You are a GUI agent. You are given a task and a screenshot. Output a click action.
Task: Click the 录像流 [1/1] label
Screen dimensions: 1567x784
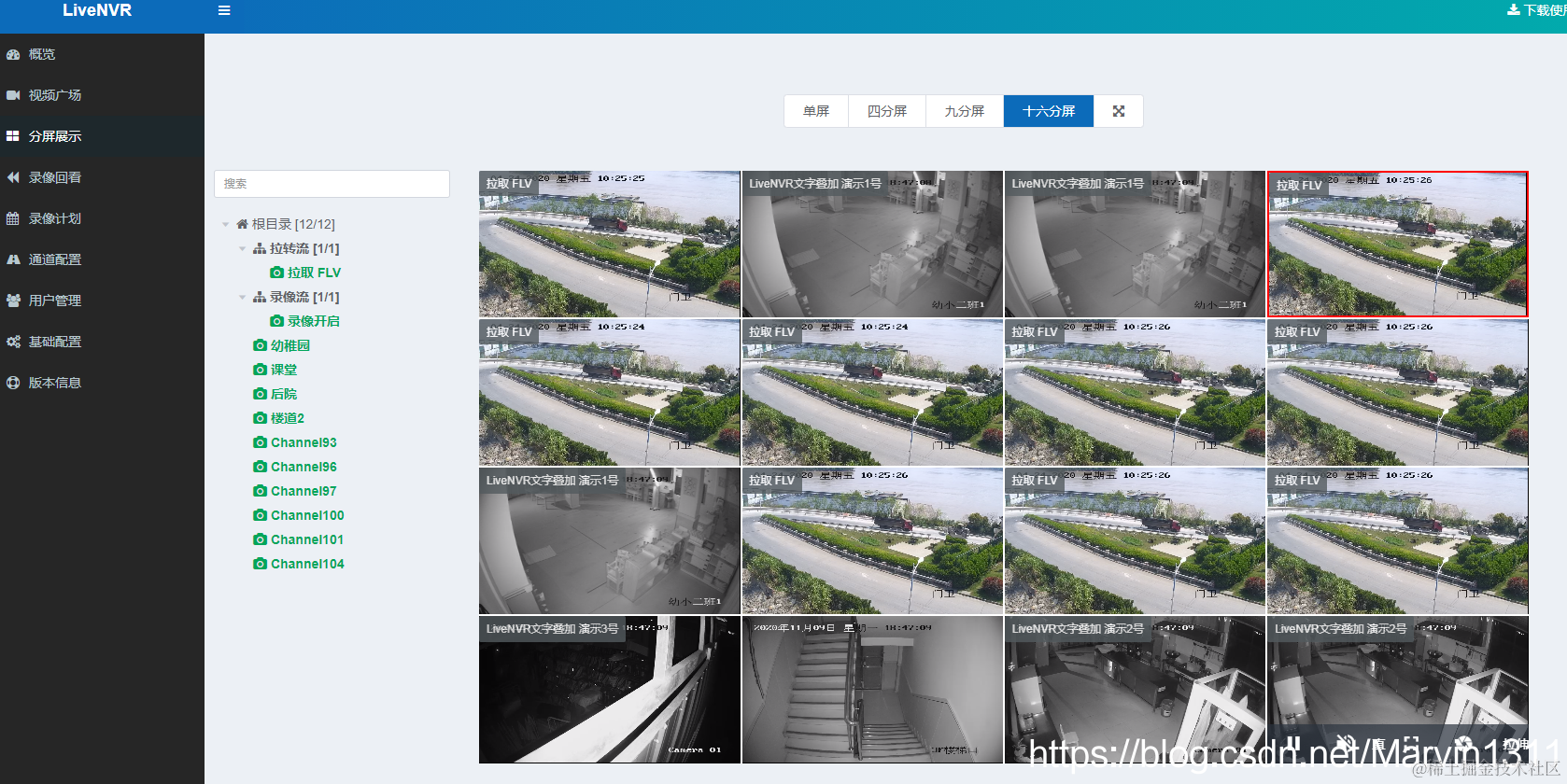pos(304,297)
